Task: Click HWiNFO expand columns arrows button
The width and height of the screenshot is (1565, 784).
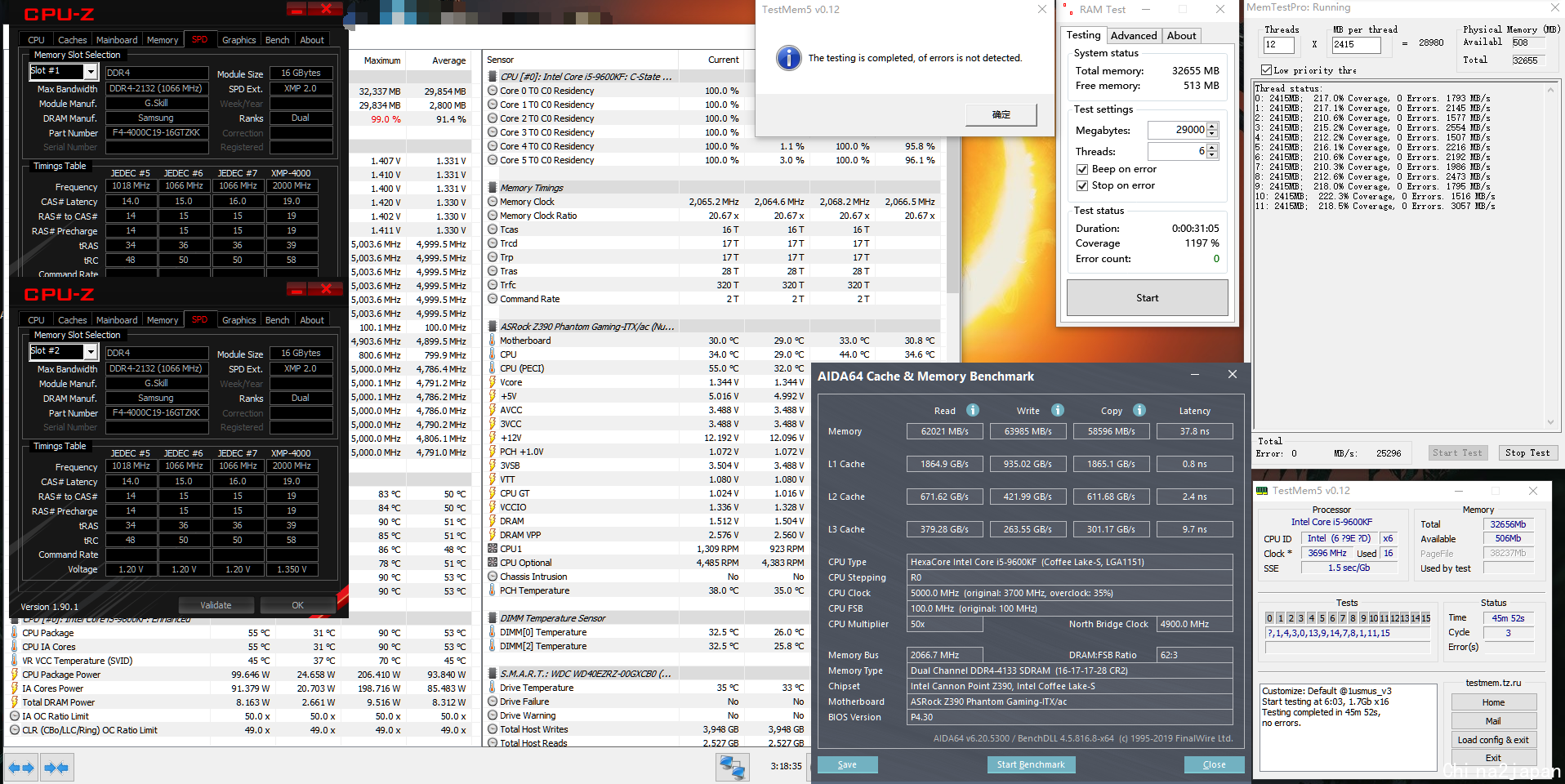Action: tap(21, 768)
